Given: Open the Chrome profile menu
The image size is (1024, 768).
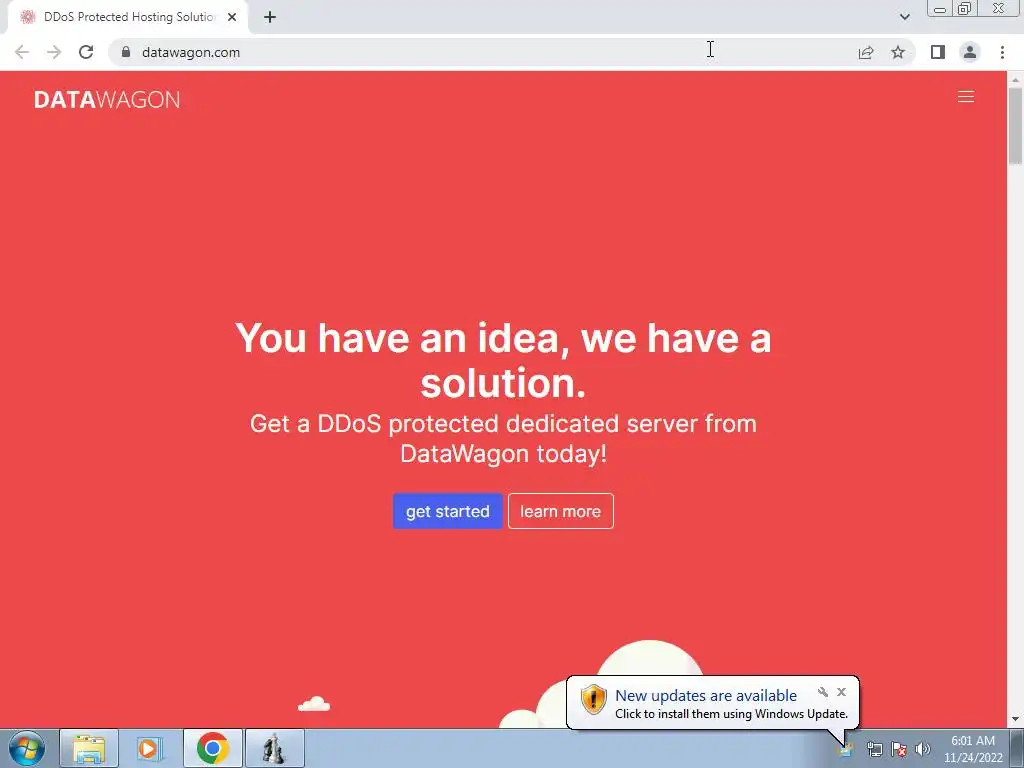Looking at the screenshot, I should pyautogui.click(x=970, y=52).
